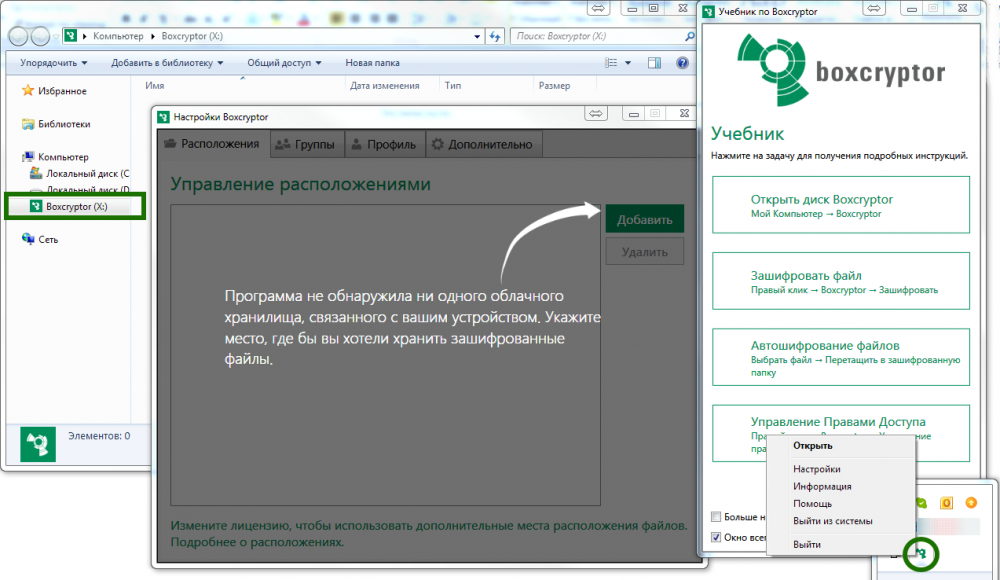Click the orange arrow tray icon
This screenshot has height=580, width=1000.
pos(971,503)
